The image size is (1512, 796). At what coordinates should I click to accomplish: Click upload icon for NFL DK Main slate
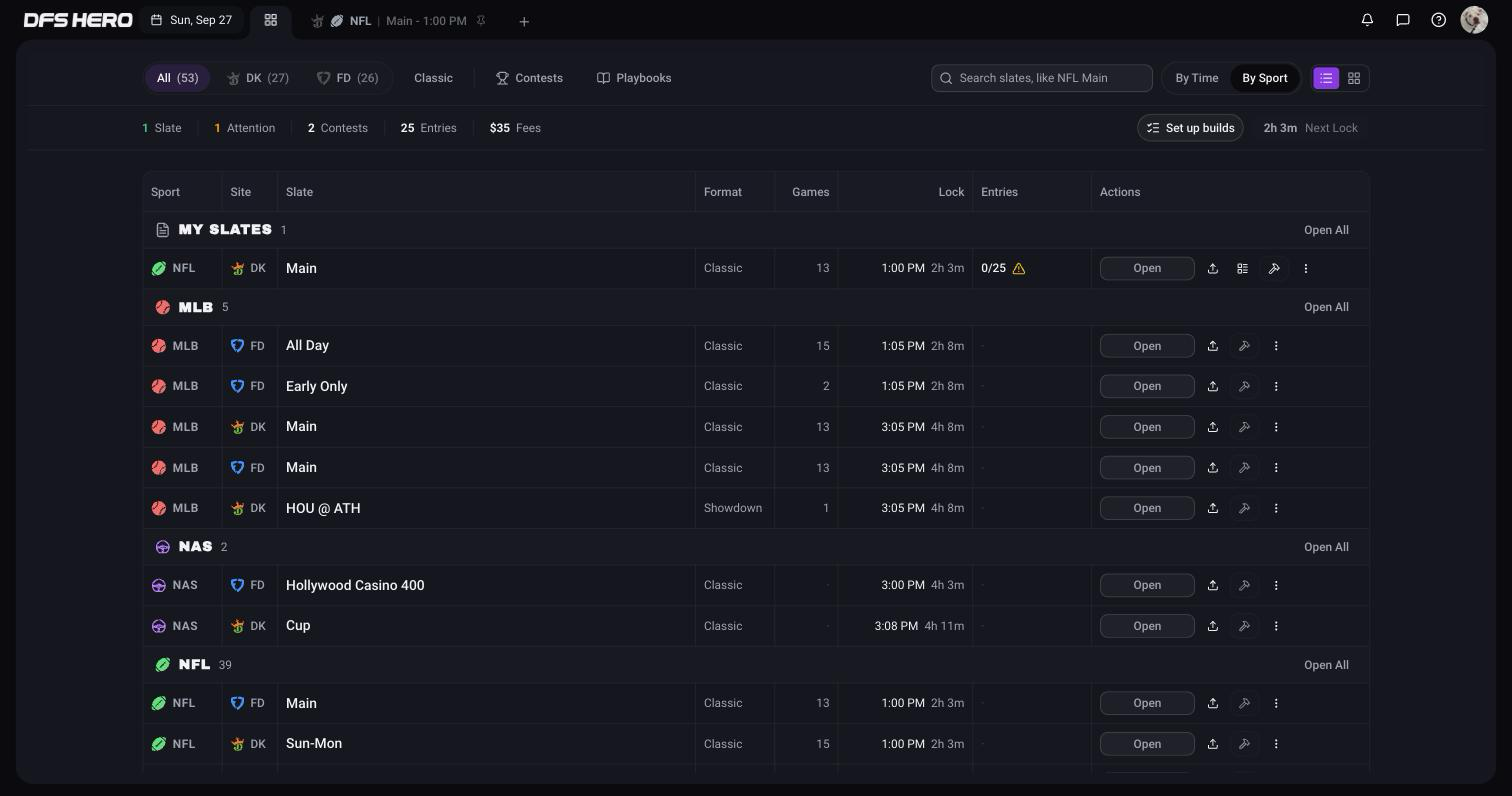[1213, 268]
